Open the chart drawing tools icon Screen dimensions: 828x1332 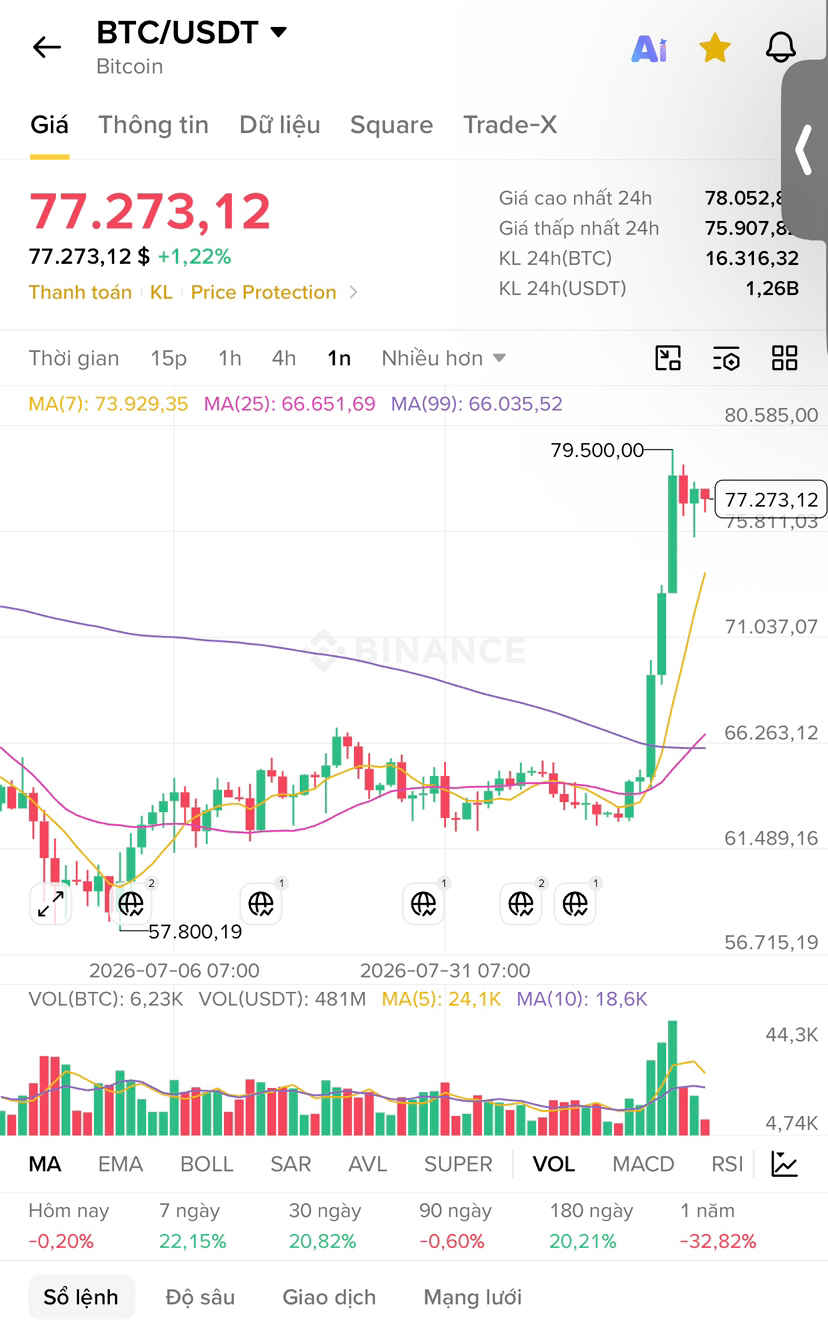click(668, 358)
